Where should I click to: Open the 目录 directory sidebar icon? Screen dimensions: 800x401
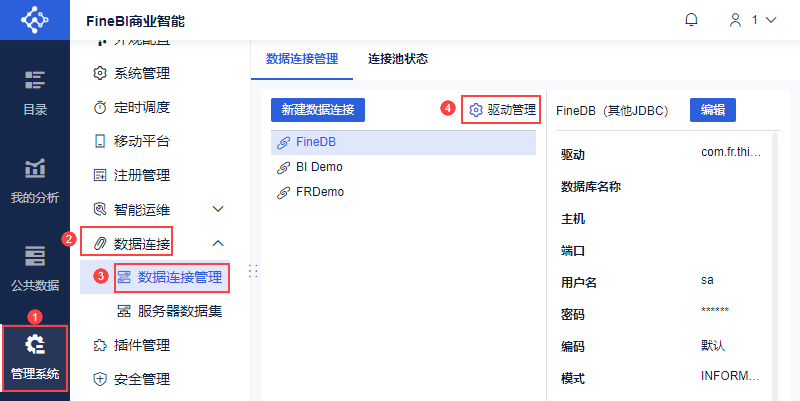35,92
